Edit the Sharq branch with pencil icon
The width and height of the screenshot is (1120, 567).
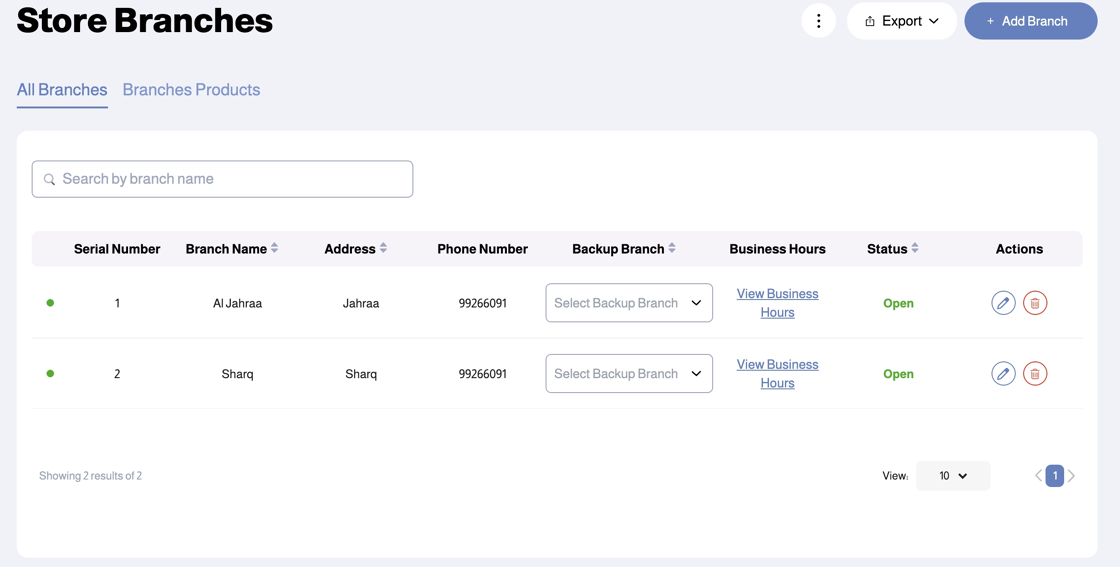[1003, 373]
